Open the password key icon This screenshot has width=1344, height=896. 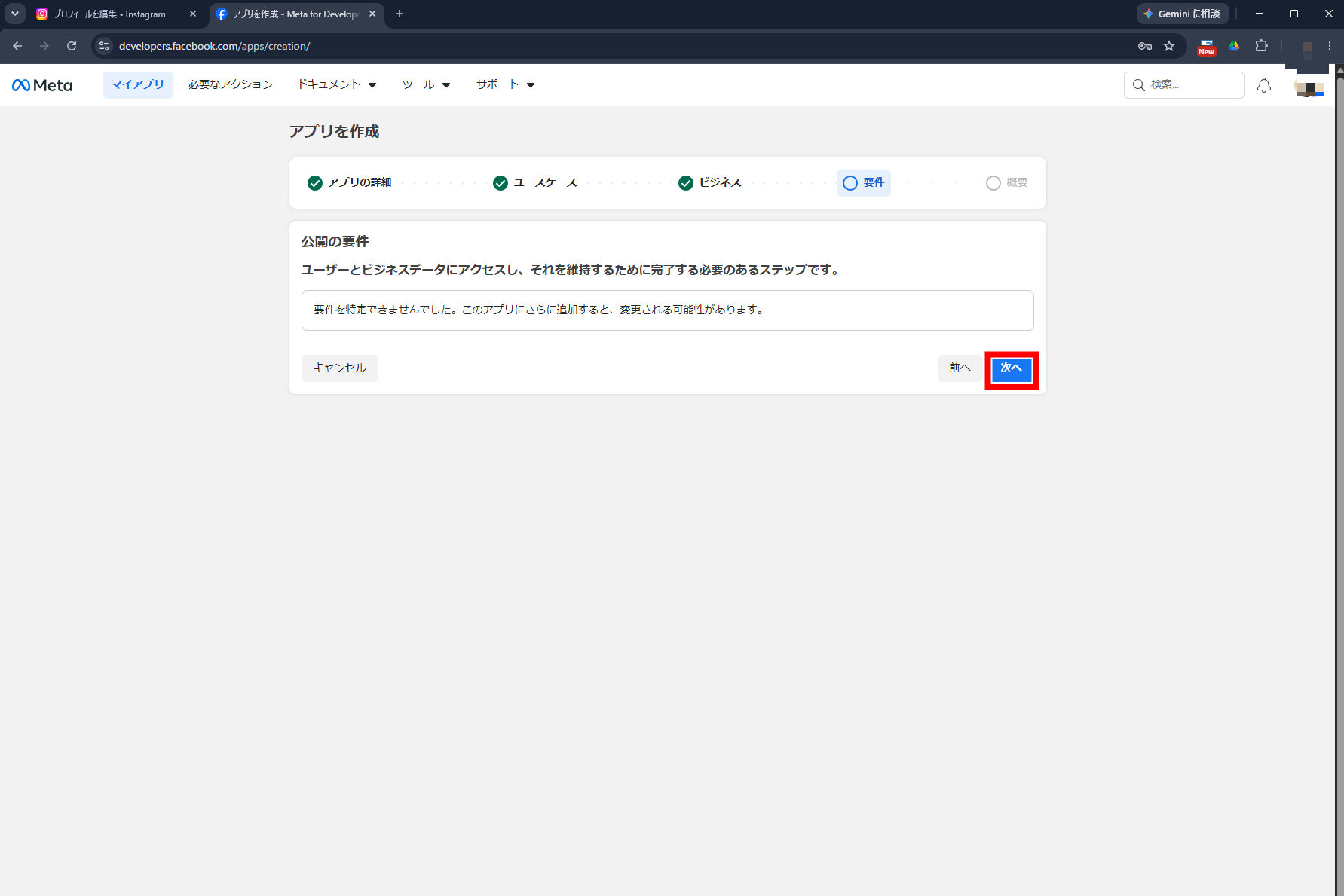coord(1145,46)
